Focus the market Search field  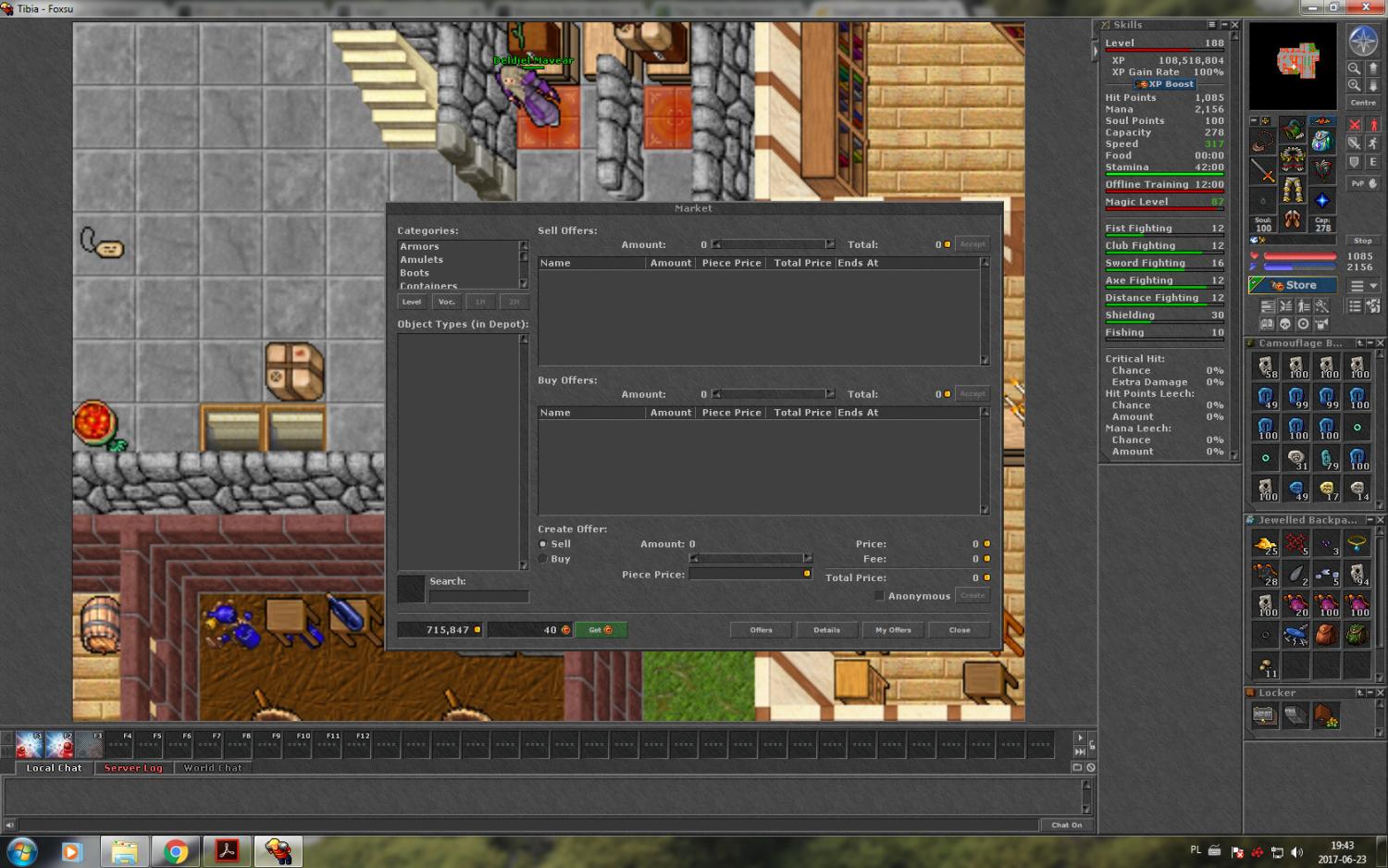click(x=479, y=597)
